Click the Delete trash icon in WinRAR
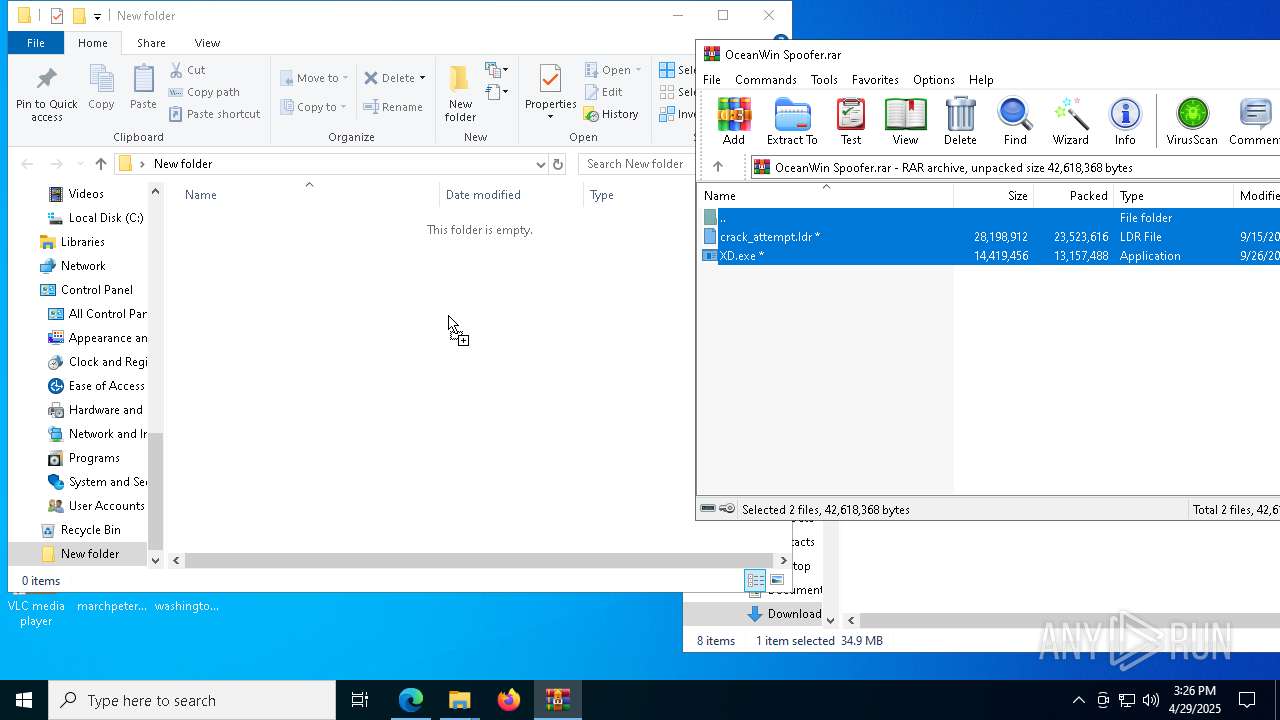 point(960,121)
